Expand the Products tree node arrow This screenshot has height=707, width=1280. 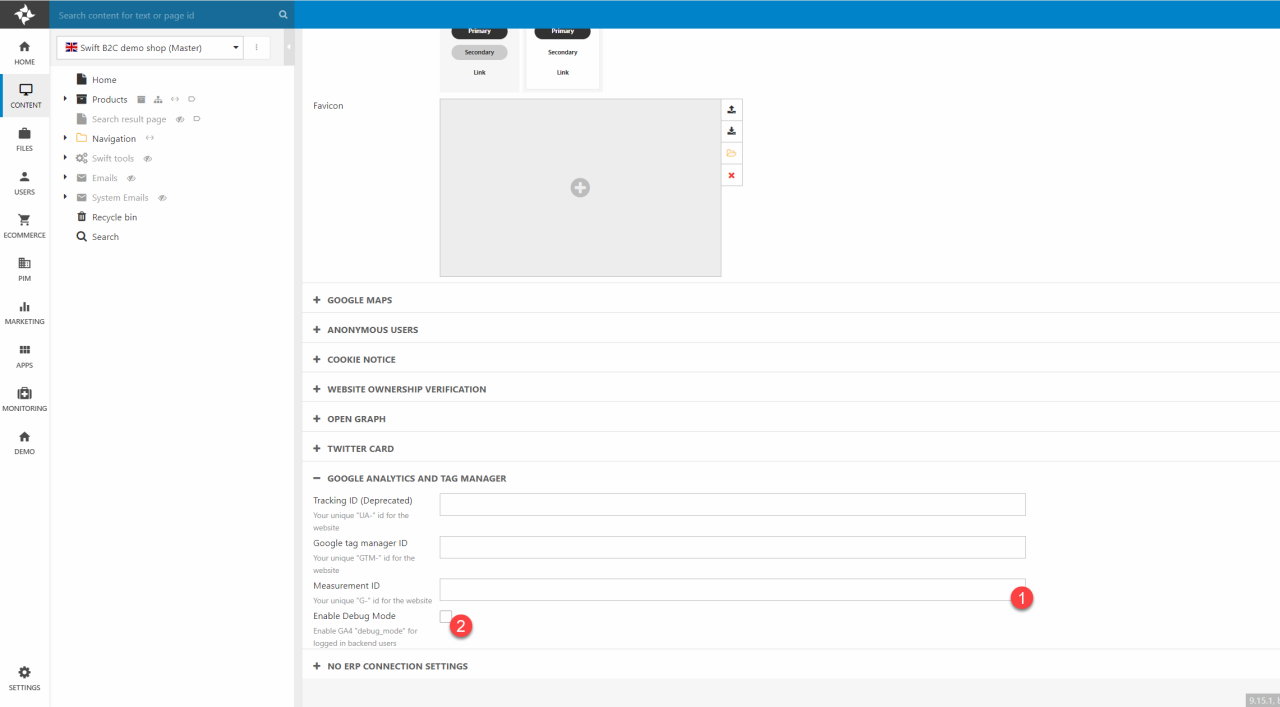[x=65, y=99]
